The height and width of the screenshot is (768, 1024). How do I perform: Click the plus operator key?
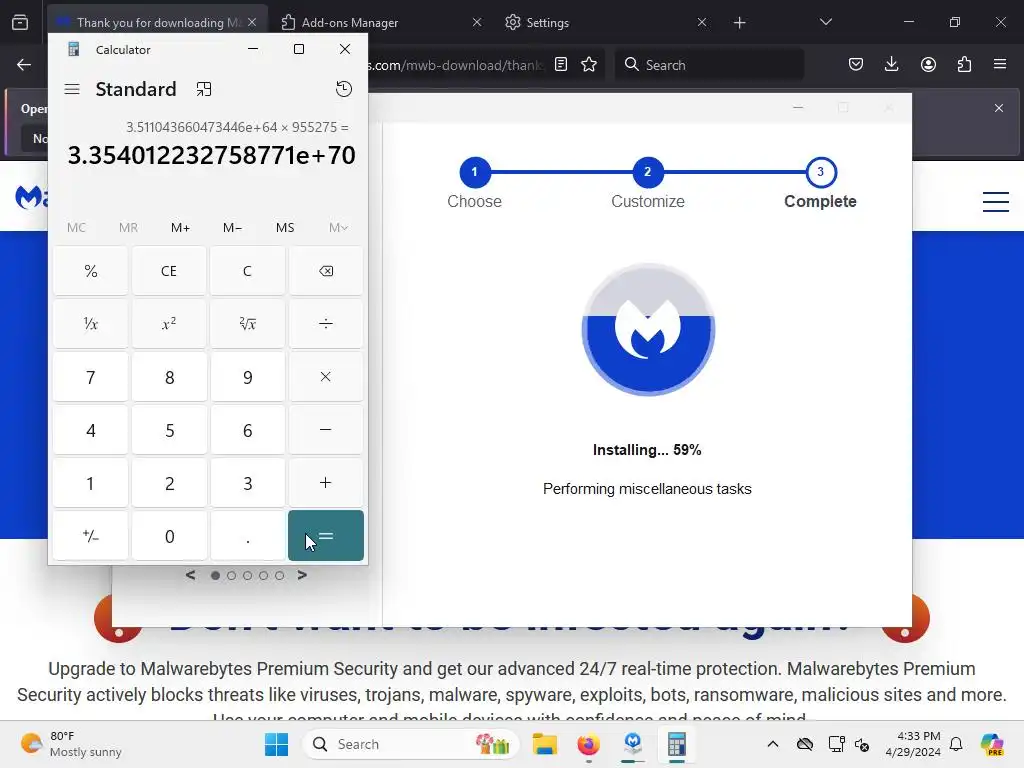325,483
